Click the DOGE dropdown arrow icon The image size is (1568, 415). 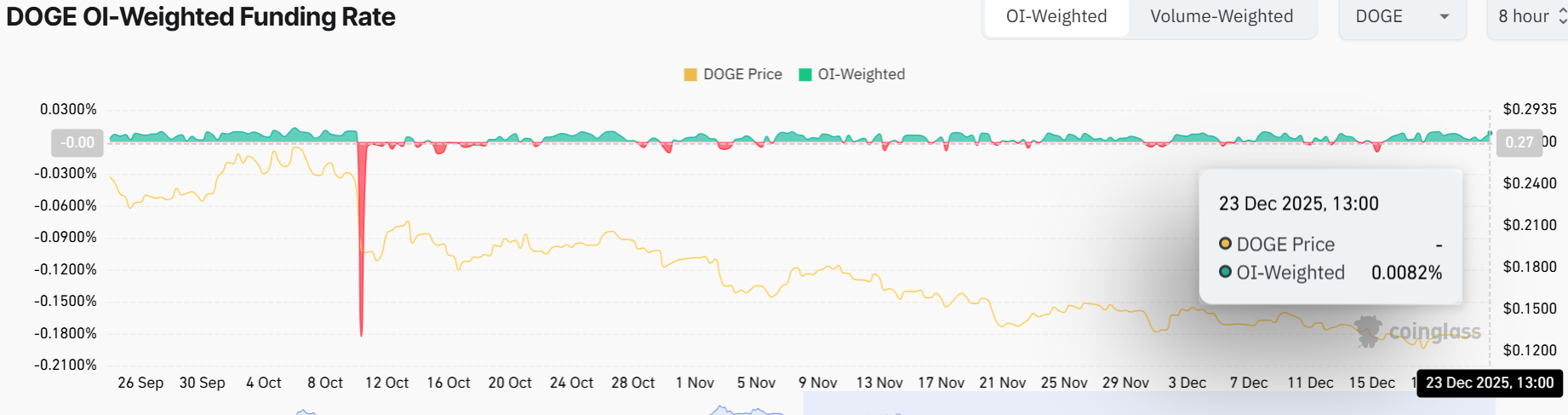[1444, 17]
